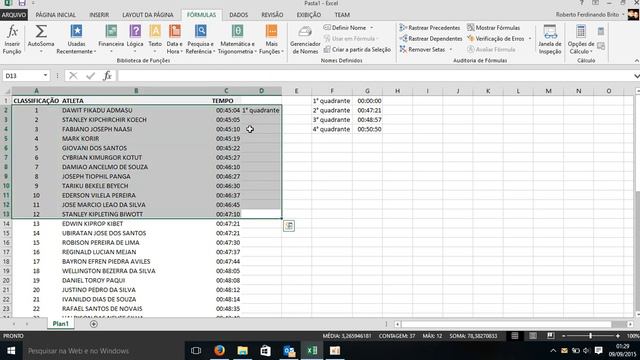Open Task View on the taskbar

coord(196,351)
